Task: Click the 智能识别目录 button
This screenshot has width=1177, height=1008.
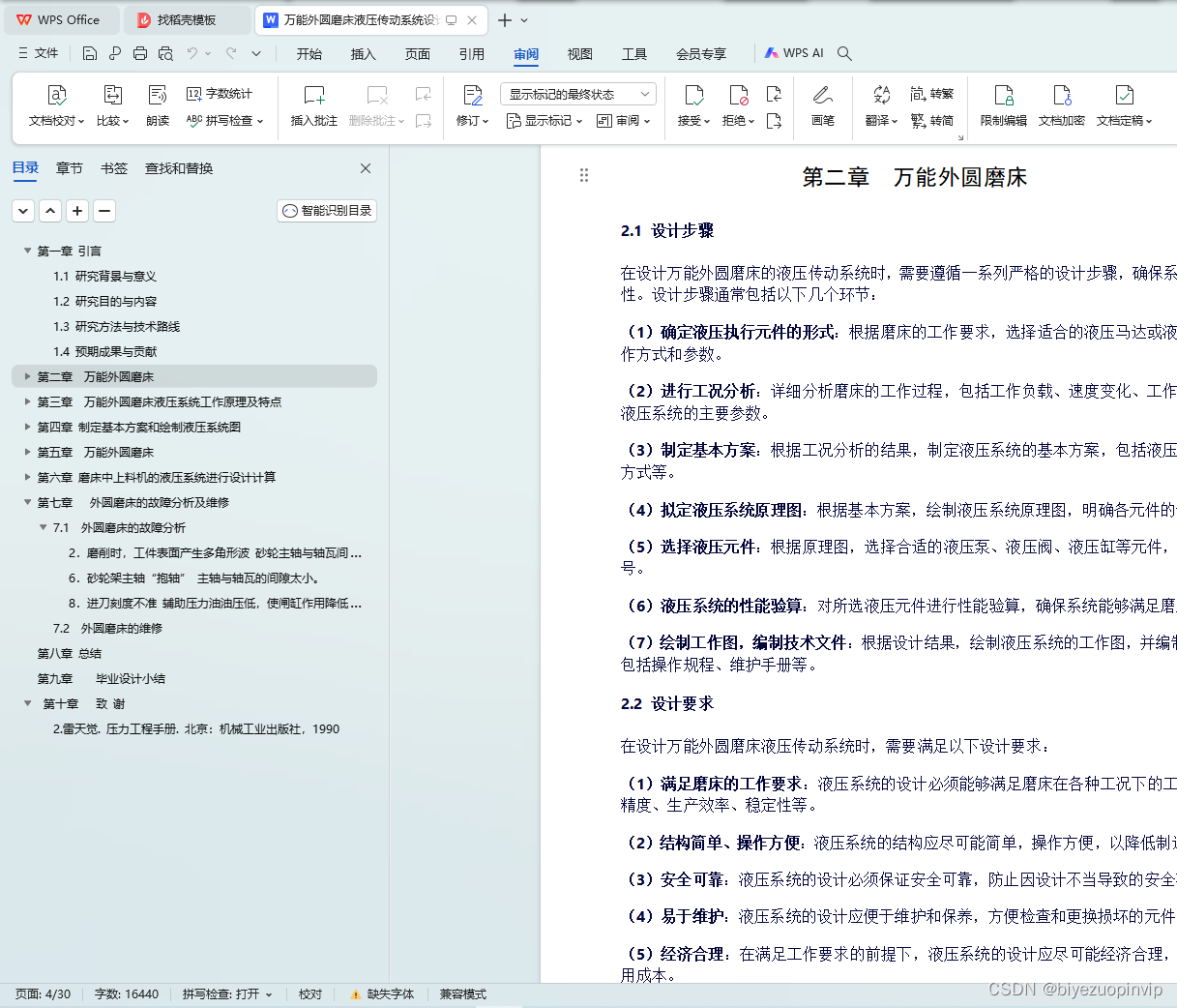Action: tap(327, 211)
